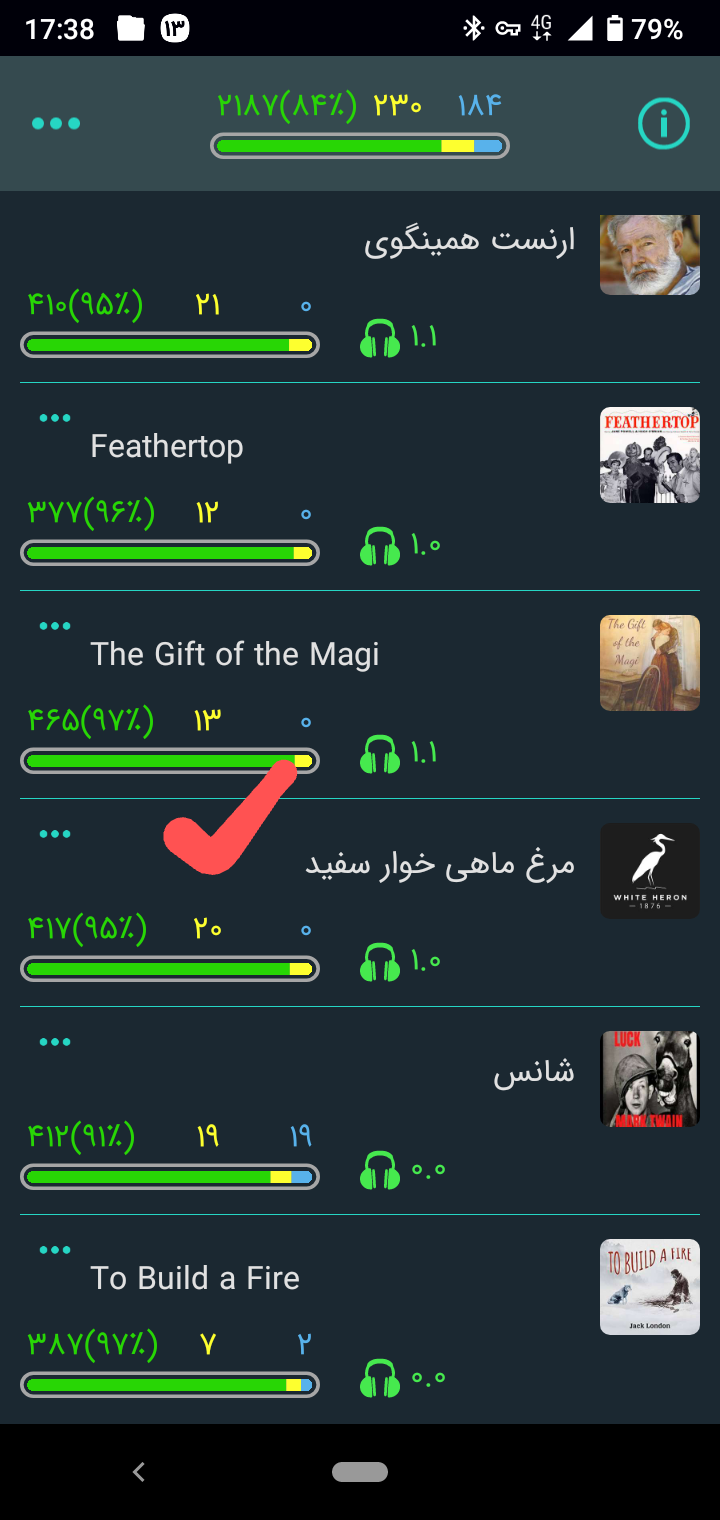Screen dimensions: 720x1520
Task: Open the three-dots menu in the header
Action: point(56,124)
